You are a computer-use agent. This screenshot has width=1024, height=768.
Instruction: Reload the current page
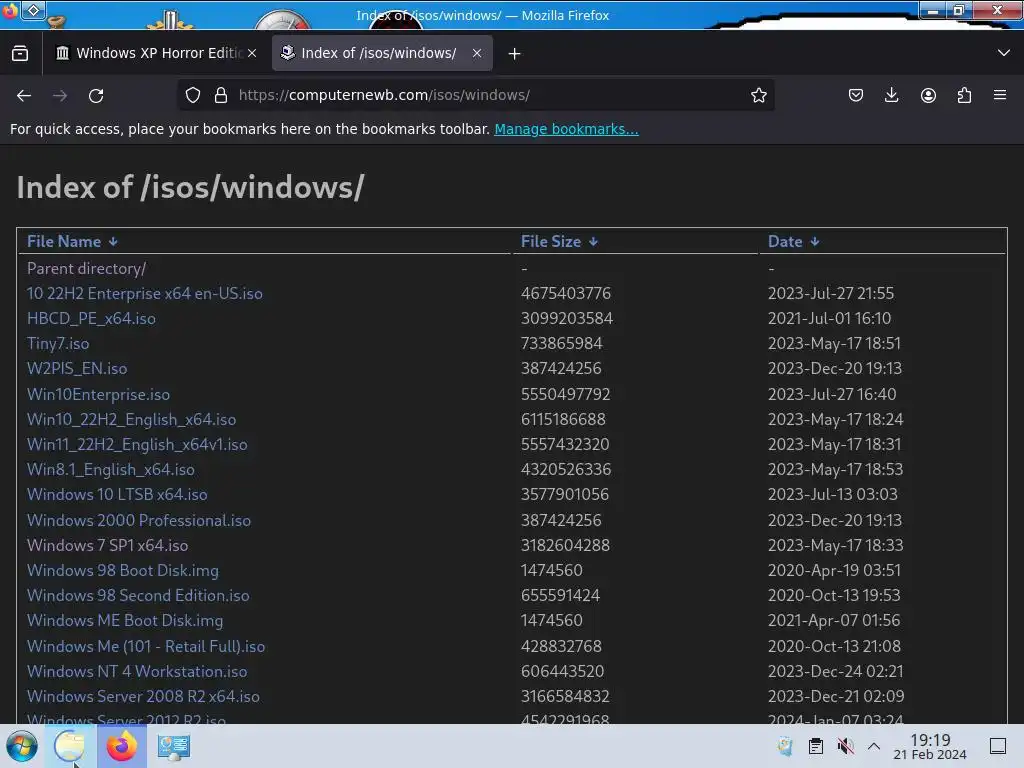(96, 95)
